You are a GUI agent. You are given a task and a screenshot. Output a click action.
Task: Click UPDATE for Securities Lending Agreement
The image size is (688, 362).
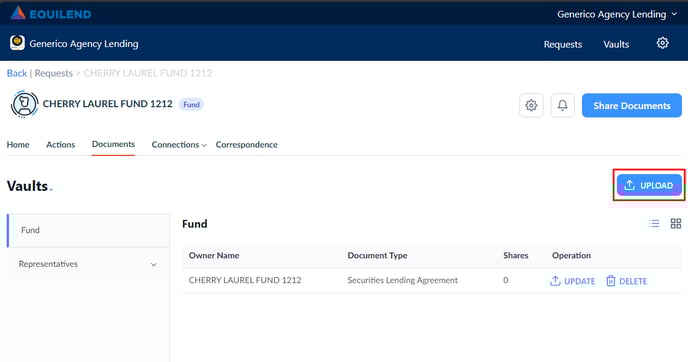pyautogui.click(x=572, y=281)
